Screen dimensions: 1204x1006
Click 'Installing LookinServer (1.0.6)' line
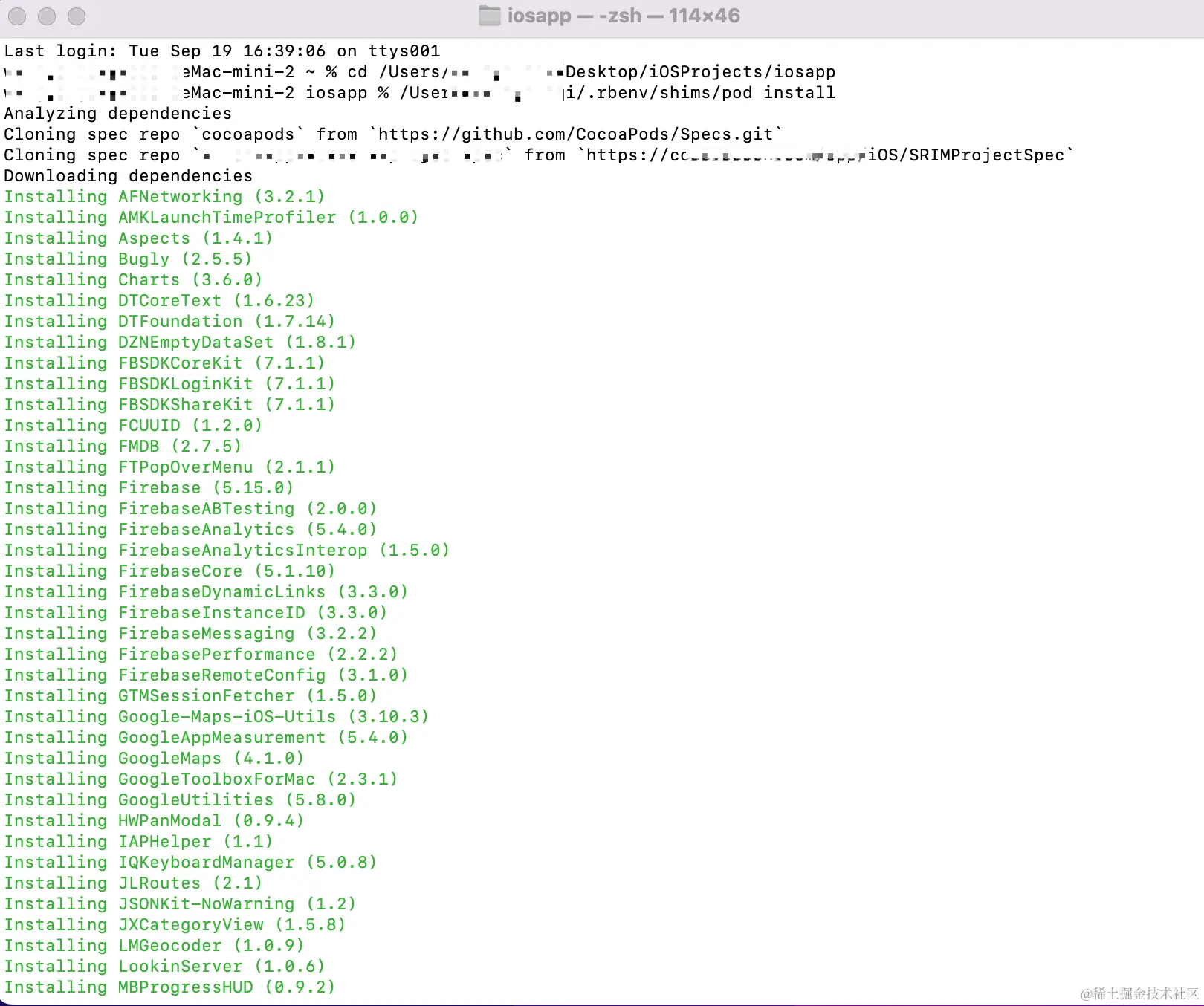pos(165,967)
